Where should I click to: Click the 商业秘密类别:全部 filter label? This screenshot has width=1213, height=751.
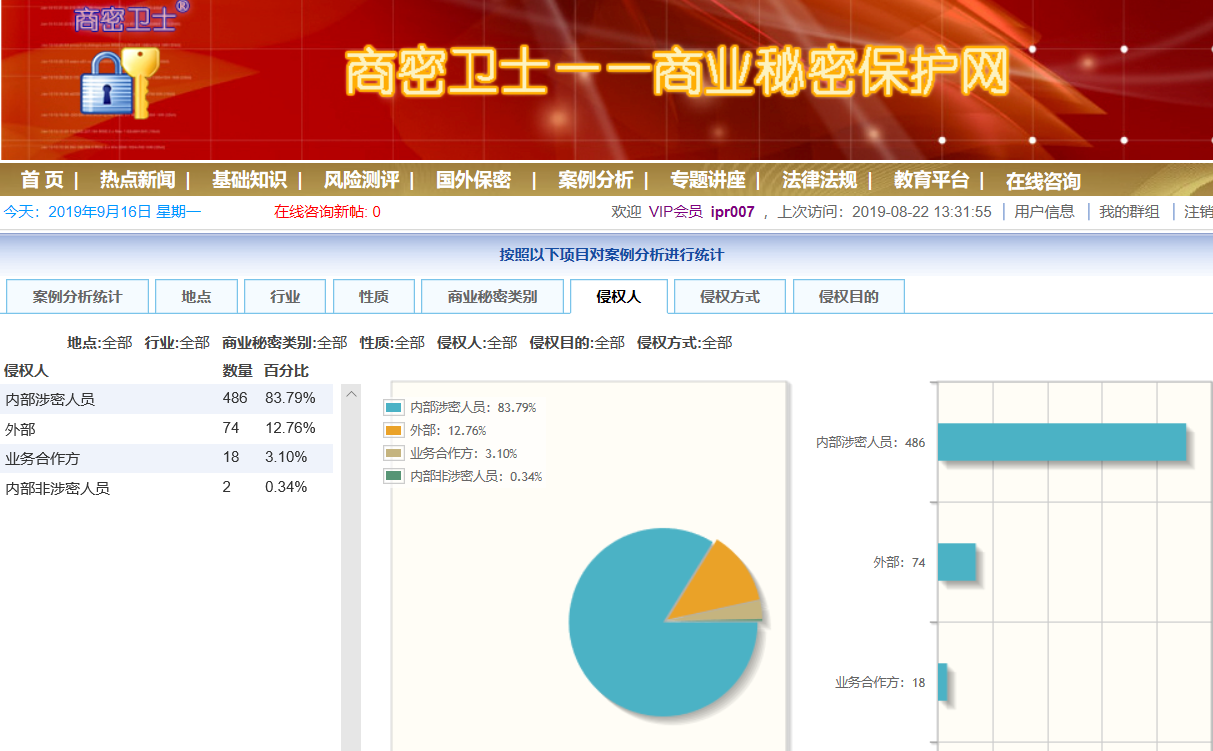[x=285, y=343]
